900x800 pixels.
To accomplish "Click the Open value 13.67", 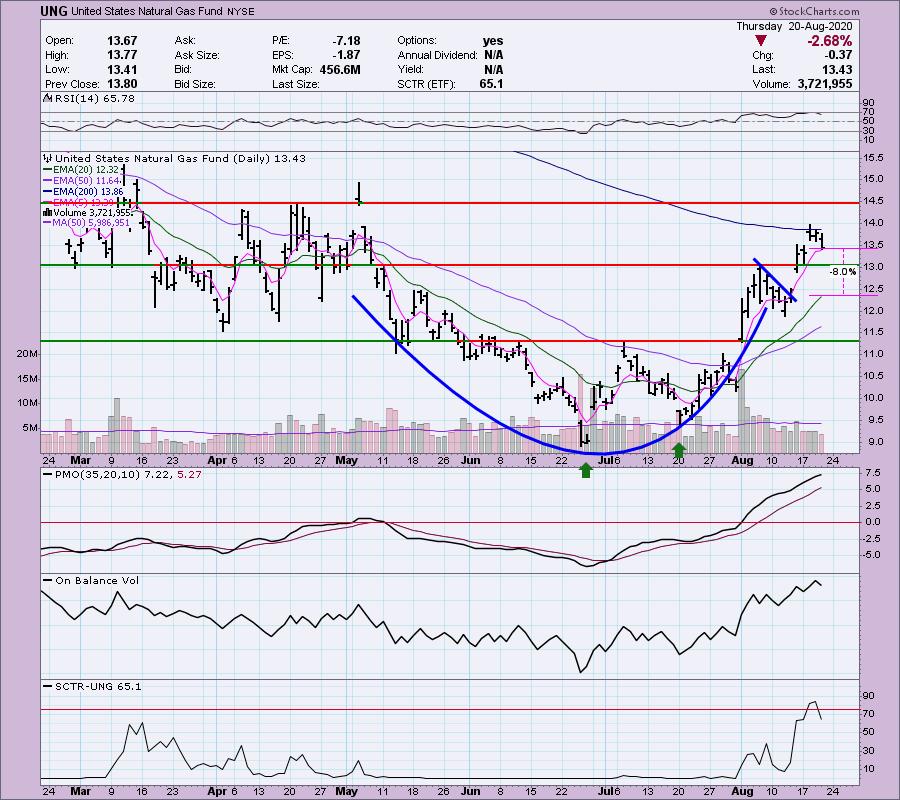I will [x=122, y=41].
